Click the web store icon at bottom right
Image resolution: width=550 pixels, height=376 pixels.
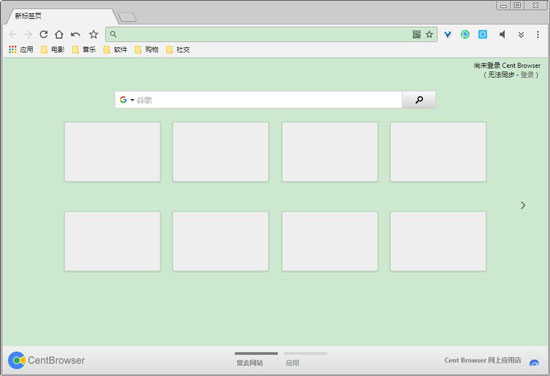534,362
